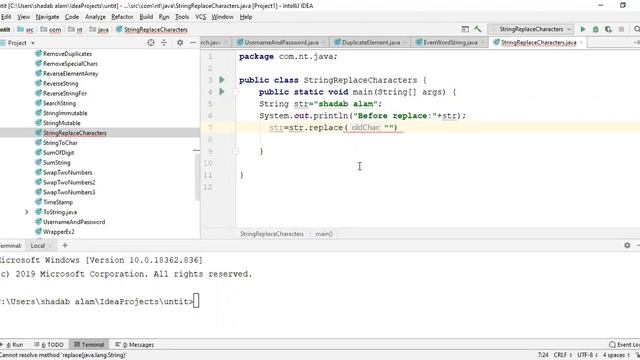Collapse all nodes in Project panel
The height and width of the screenshot is (360, 640).
click(x=164, y=42)
